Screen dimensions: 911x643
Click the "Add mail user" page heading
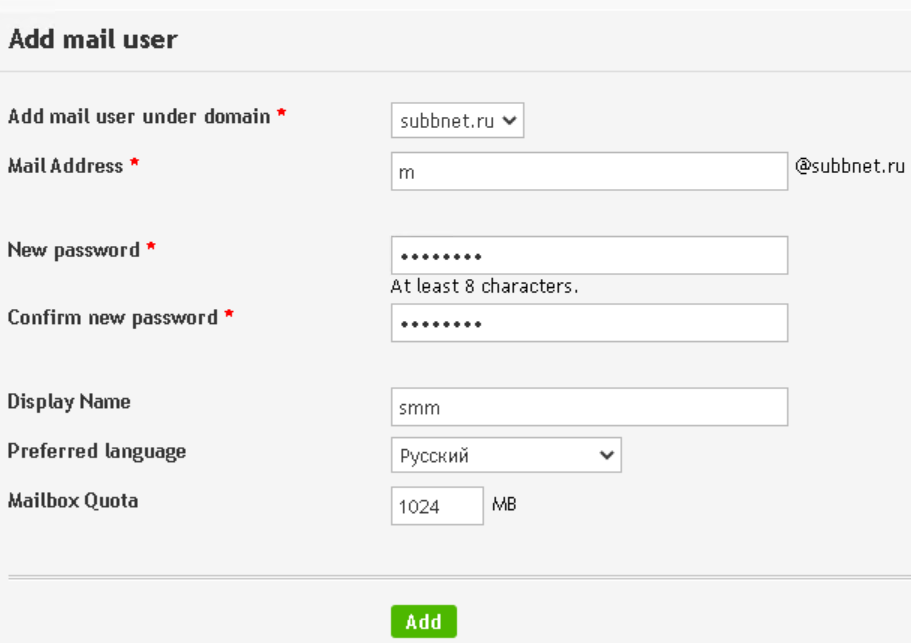point(93,40)
